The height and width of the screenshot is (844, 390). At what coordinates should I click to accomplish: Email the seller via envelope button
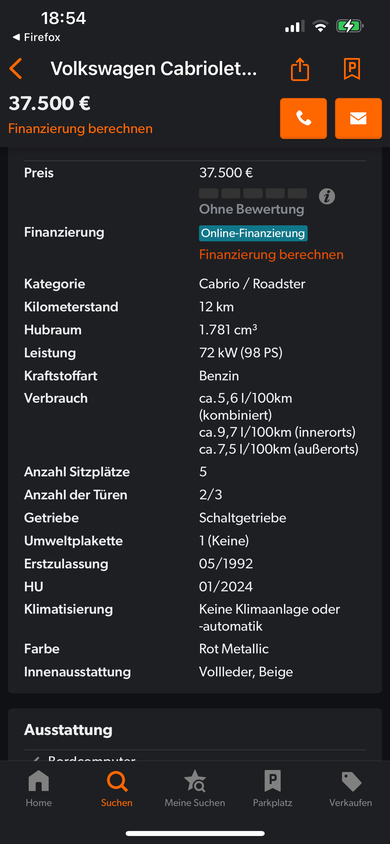pyautogui.click(x=358, y=118)
